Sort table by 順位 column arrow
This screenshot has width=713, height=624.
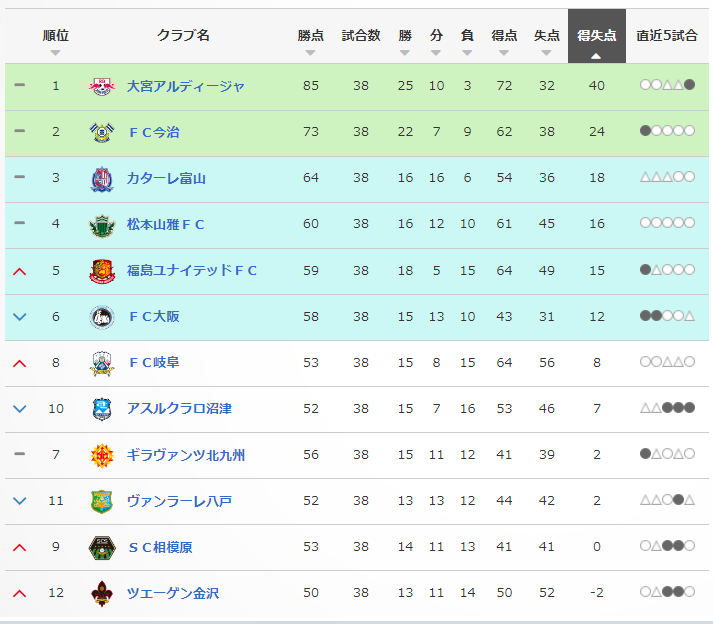[x=55, y=53]
